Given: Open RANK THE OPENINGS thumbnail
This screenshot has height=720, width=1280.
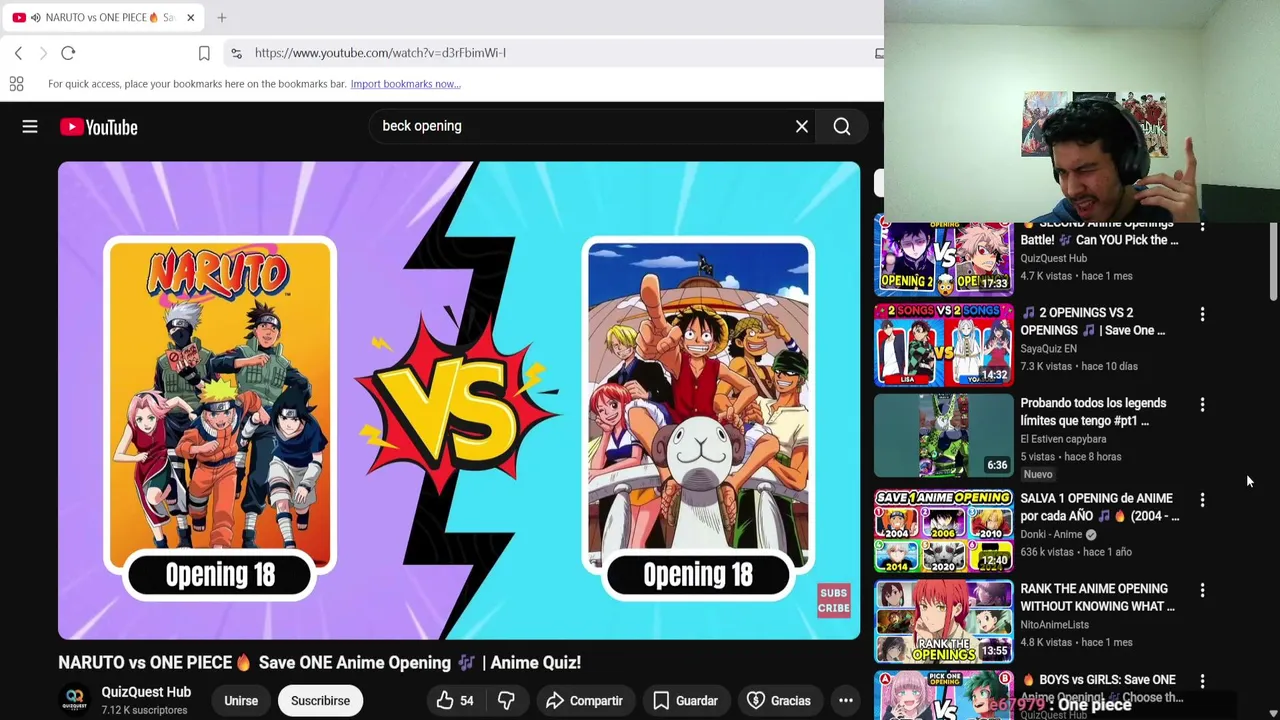Looking at the screenshot, I should coord(944,622).
